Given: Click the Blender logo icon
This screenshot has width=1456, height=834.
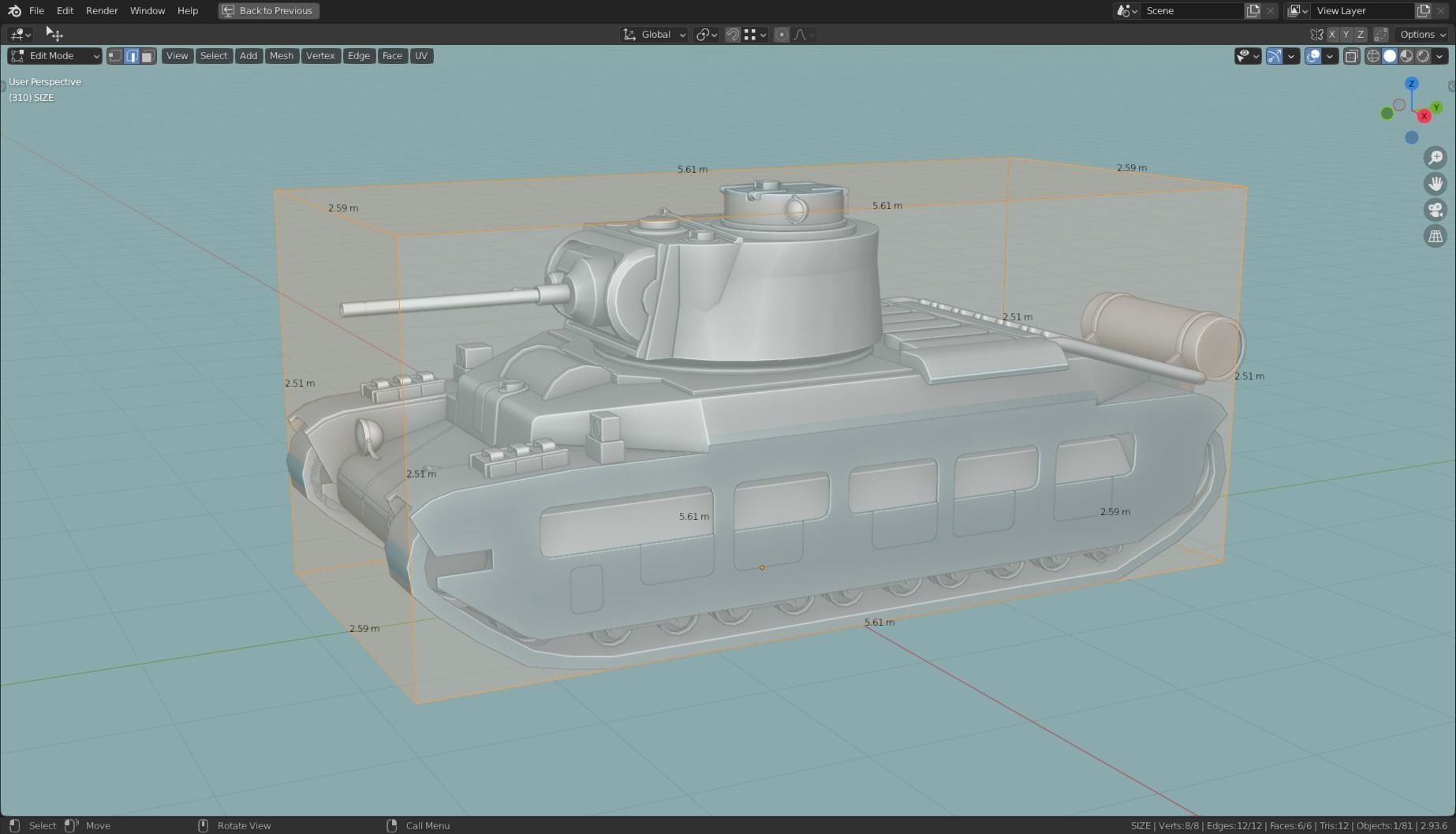Looking at the screenshot, I should point(14,10).
